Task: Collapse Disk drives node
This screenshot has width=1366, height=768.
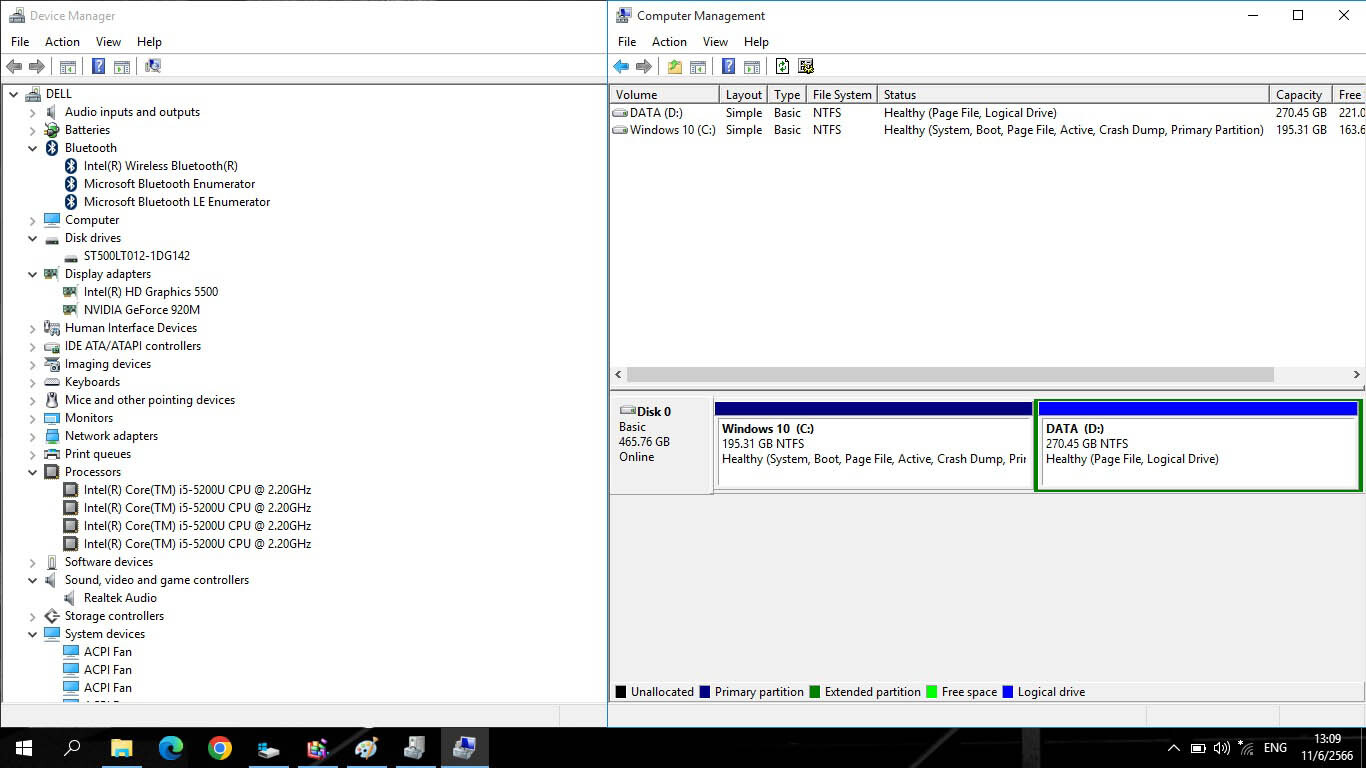Action: (x=32, y=238)
